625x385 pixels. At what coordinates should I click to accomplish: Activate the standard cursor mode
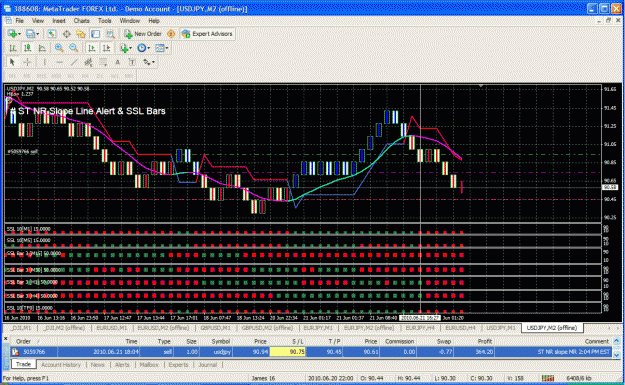12,62
